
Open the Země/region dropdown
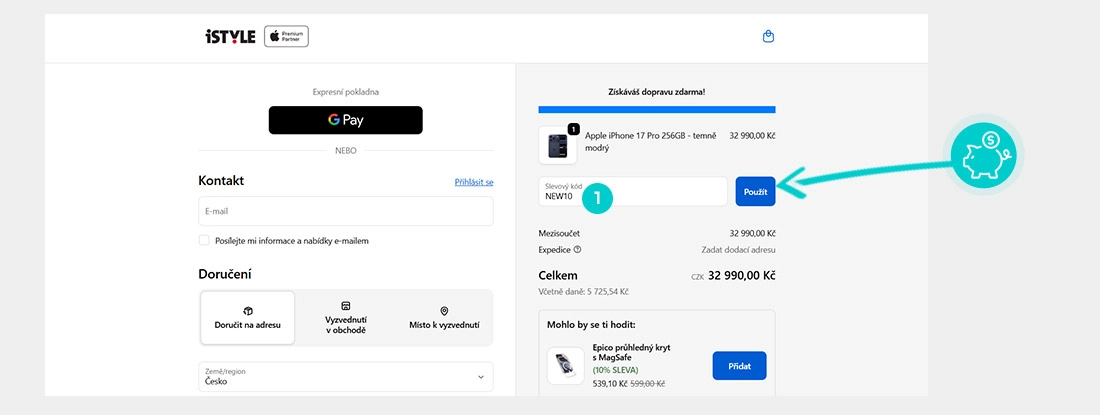click(345, 376)
